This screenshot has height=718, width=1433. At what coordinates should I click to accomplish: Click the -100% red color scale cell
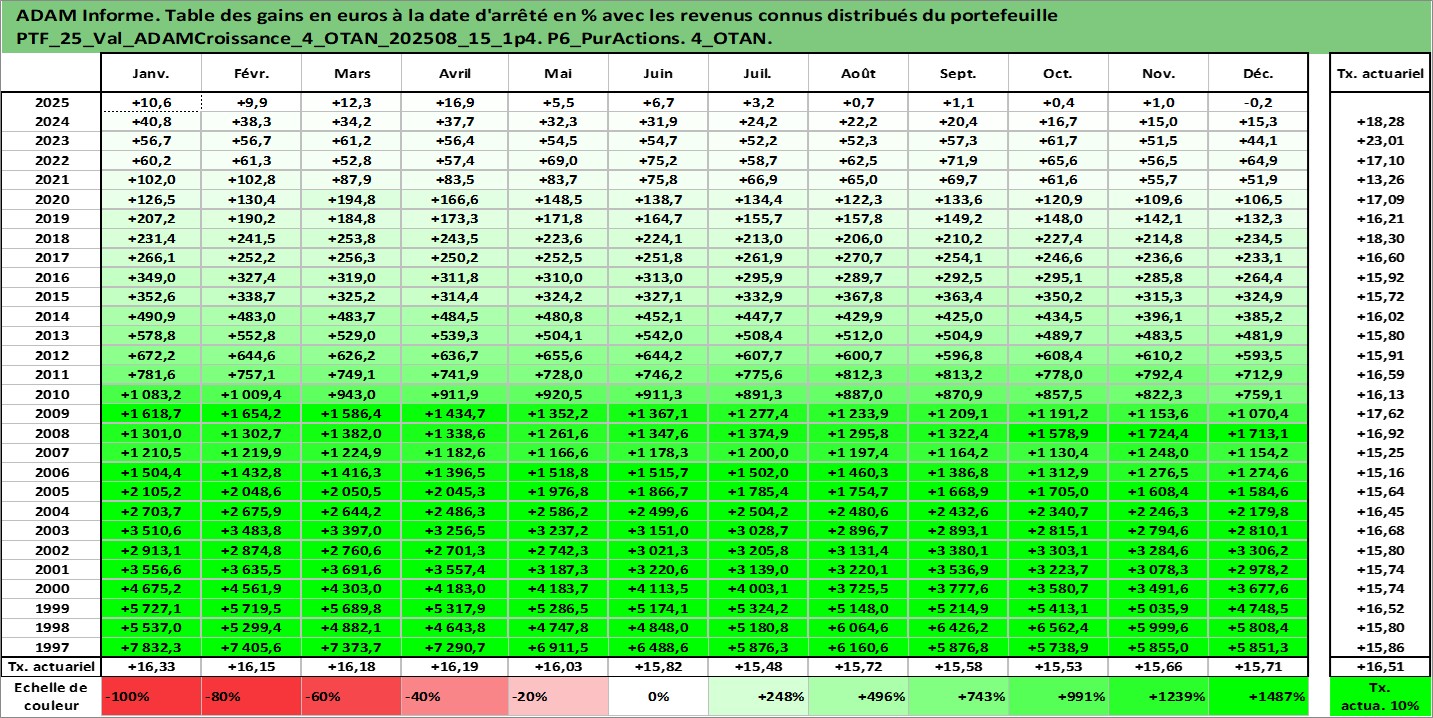[152, 696]
